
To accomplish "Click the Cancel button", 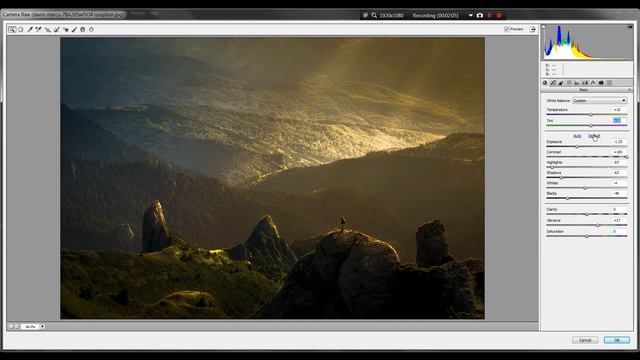I will 585,340.
